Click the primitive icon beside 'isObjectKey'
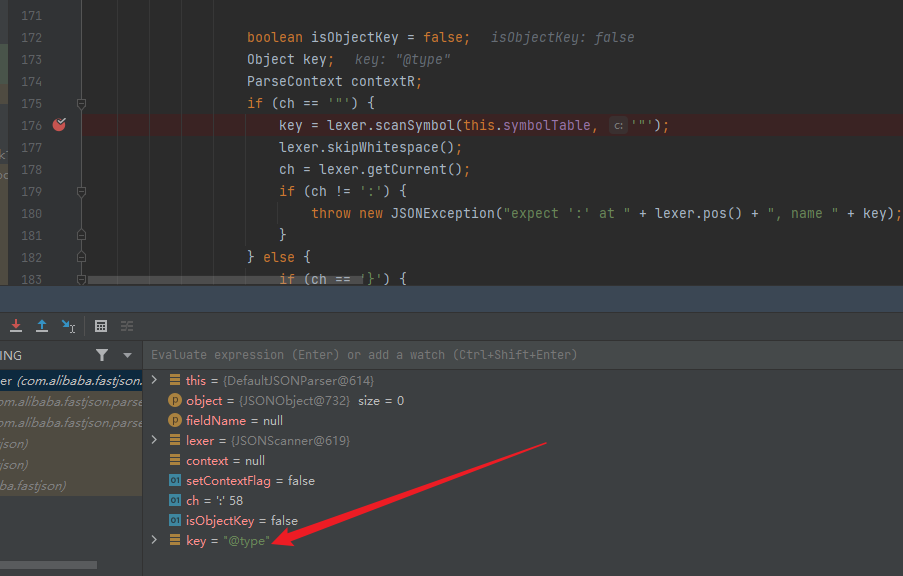Image resolution: width=903 pixels, height=576 pixels. pyautogui.click(x=174, y=520)
